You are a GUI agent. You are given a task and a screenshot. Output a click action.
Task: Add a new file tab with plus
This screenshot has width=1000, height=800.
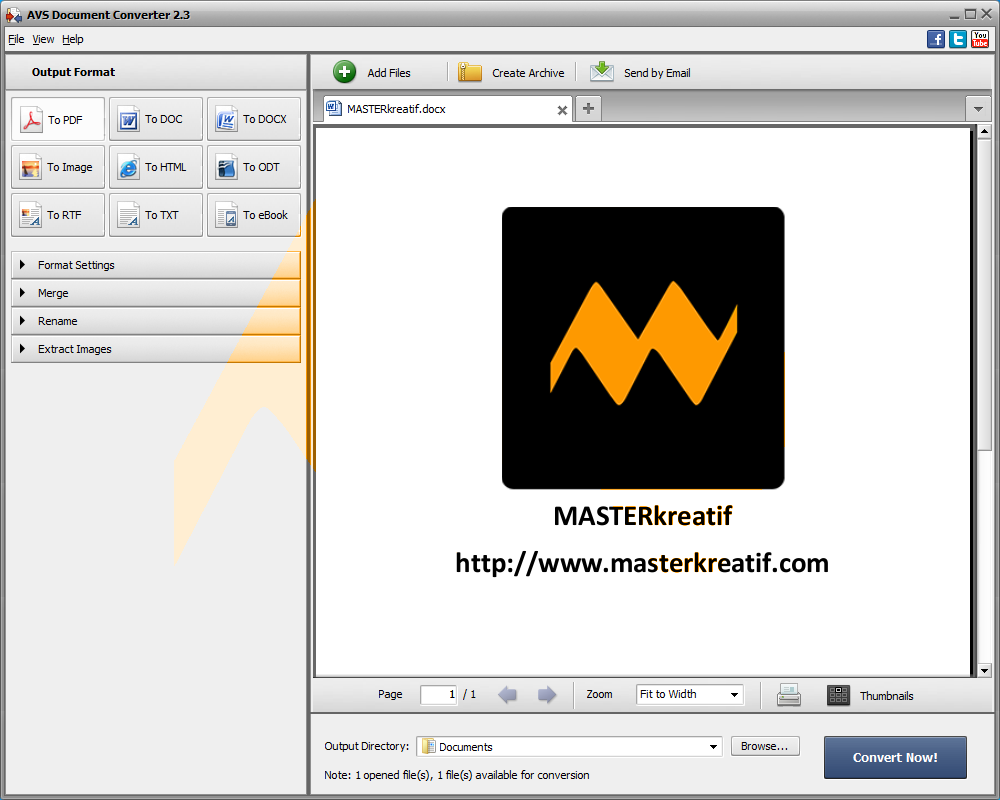588,108
